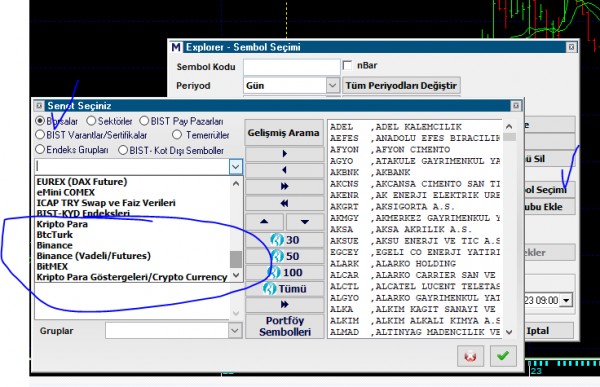Click the symbol list scrollbar down arrow
Screen dimensions: 600x387
point(509,332)
